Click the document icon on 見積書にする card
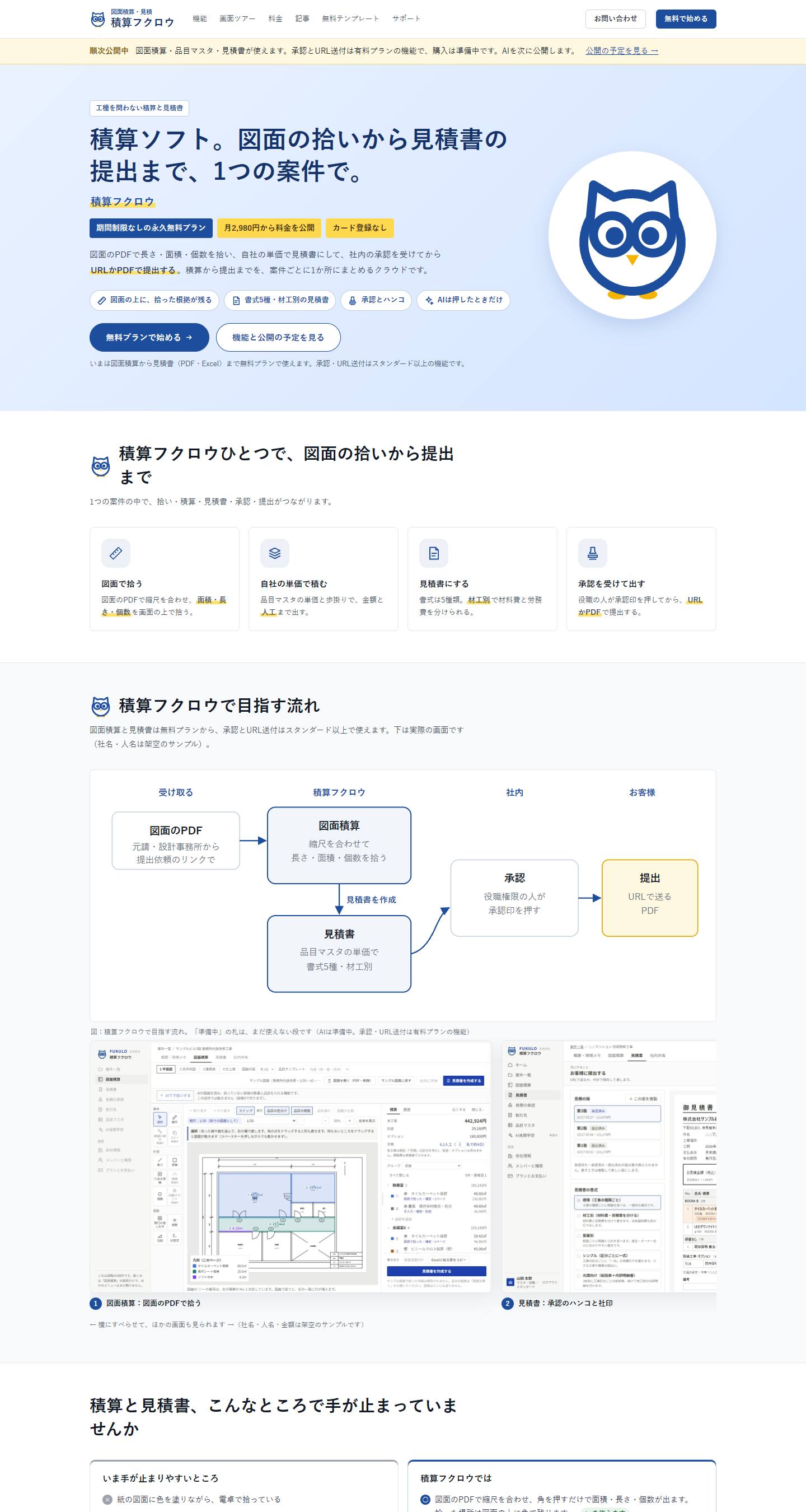 (x=433, y=553)
